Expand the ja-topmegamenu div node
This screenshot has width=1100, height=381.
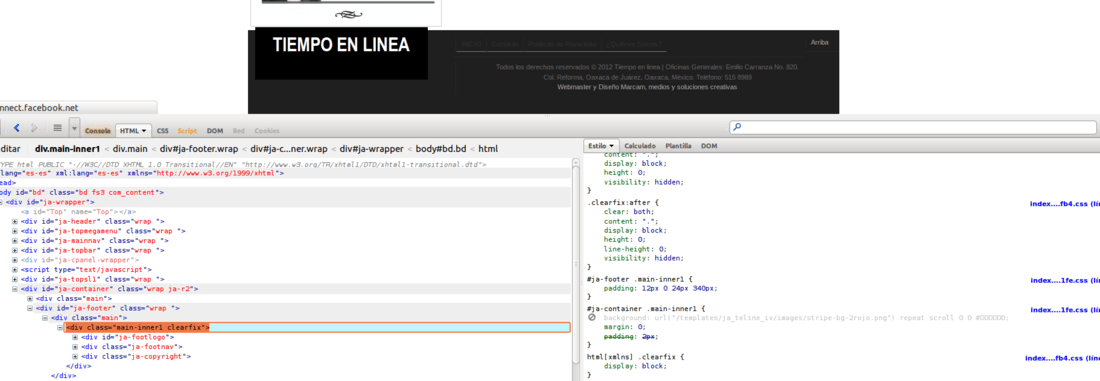tap(15, 231)
